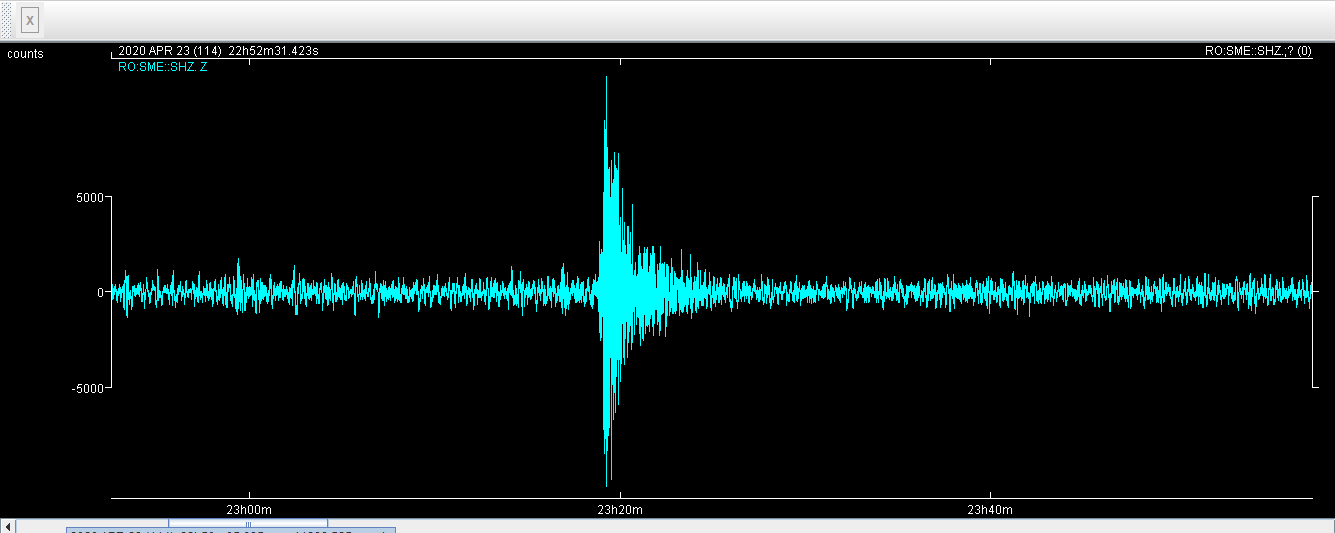
Task: Click the start time 2020 APR 23 (114) text
Action: tap(169, 51)
